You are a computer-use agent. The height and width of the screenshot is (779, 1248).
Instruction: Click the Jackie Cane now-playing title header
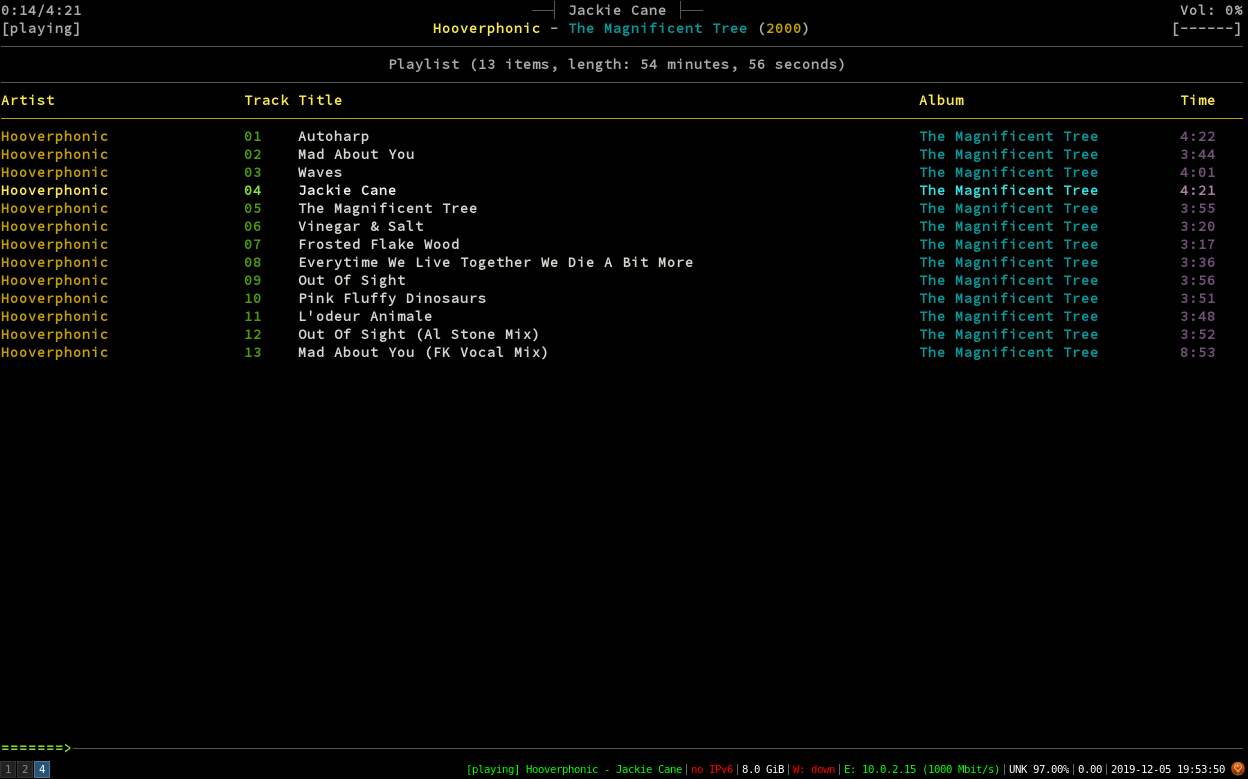tap(617, 10)
